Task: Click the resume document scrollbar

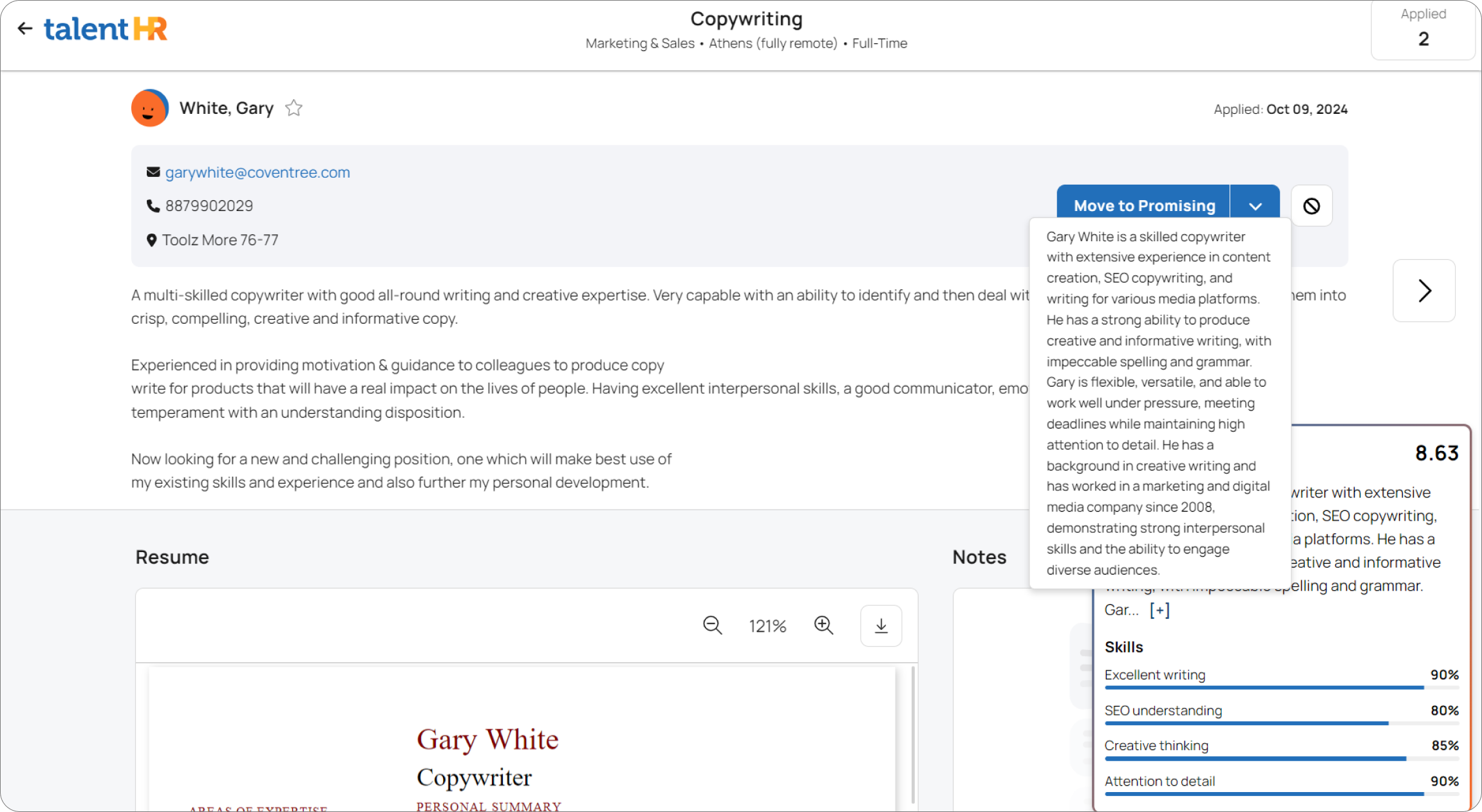Action: [913, 734]
